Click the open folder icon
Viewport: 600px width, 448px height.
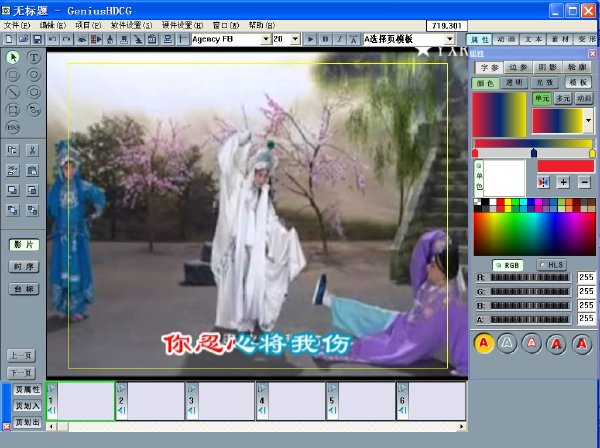pyautogui.click(x=23, y=39)
